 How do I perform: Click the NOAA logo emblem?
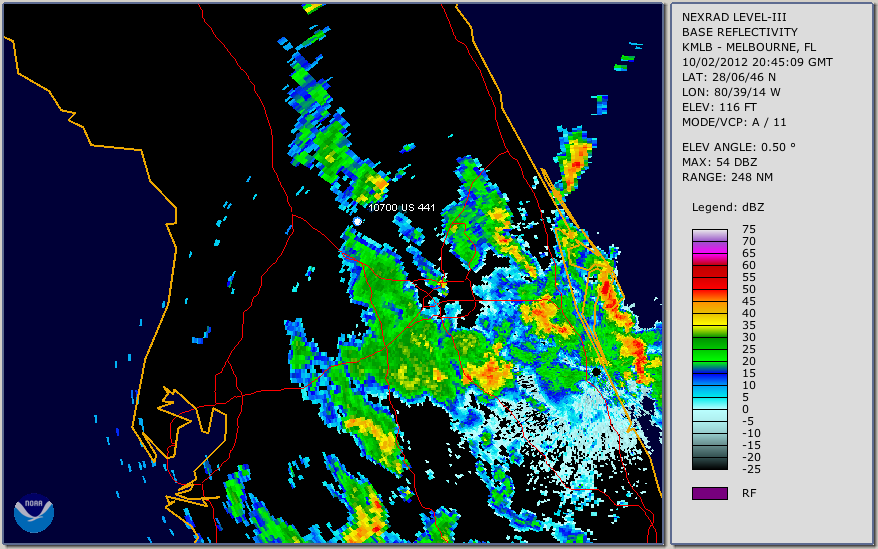[x=34, y=513]
